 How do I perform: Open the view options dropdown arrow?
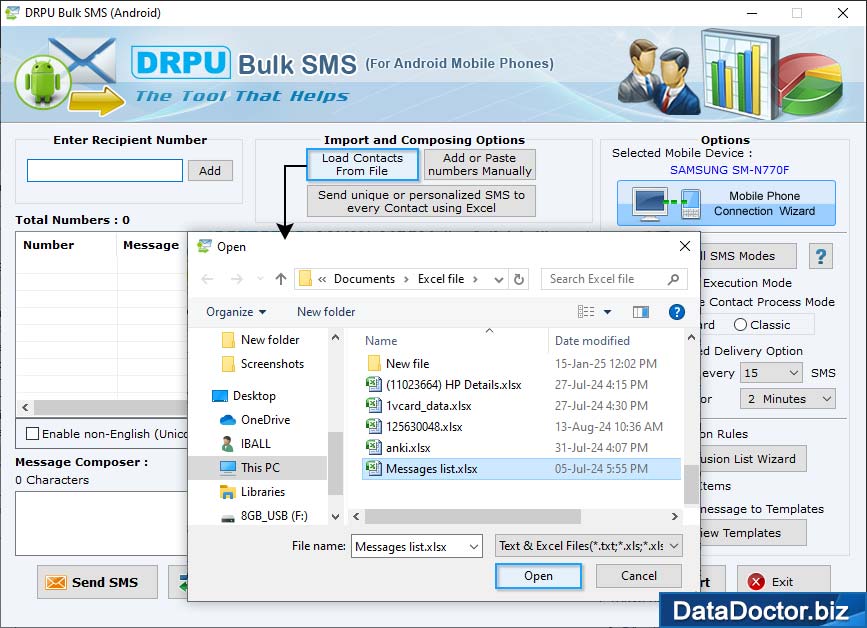[x=607, y=312]
